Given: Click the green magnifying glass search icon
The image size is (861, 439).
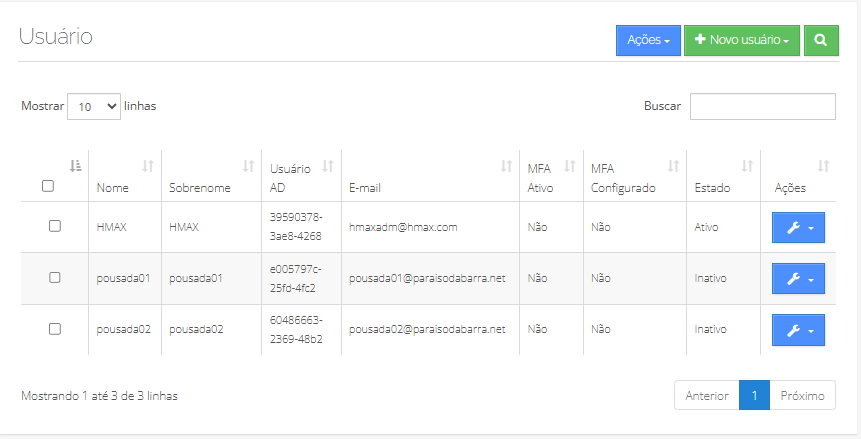Looking at the screenshot, I should [x=821, y=40].
